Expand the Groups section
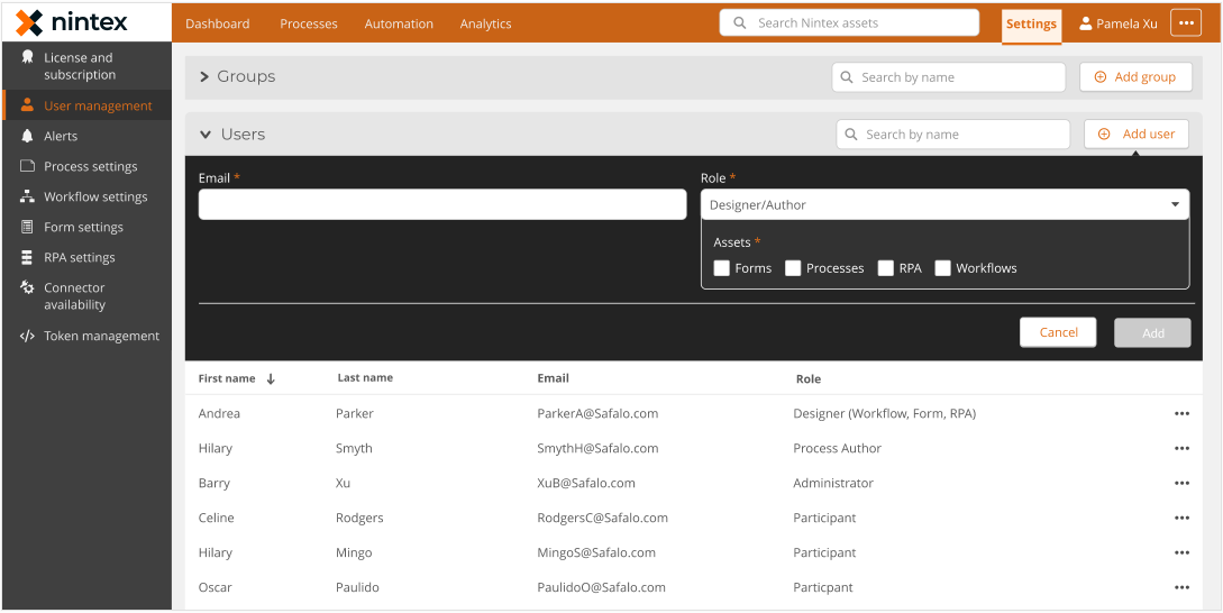Screen dimensions: 1223x613 point(204,77)
